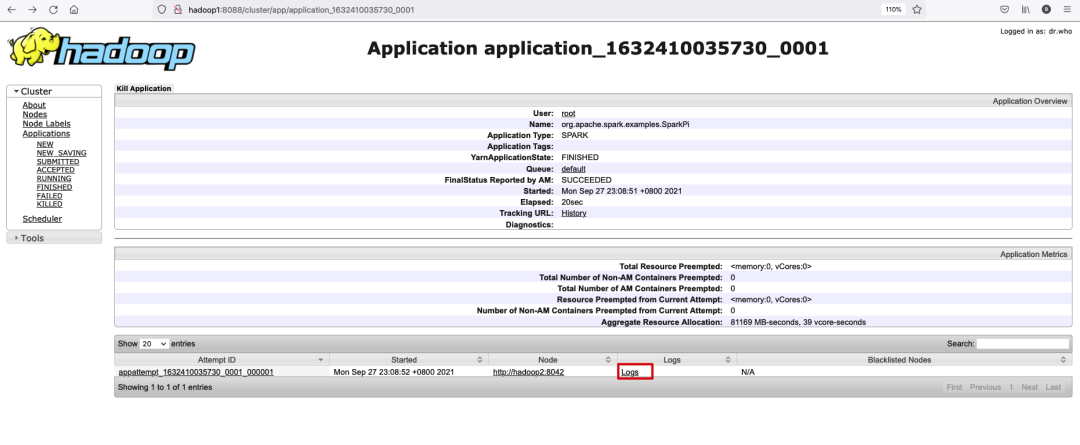Click the shield tracking protection icon
This screenshot has height=445, width=1080.
pos(162,10)
